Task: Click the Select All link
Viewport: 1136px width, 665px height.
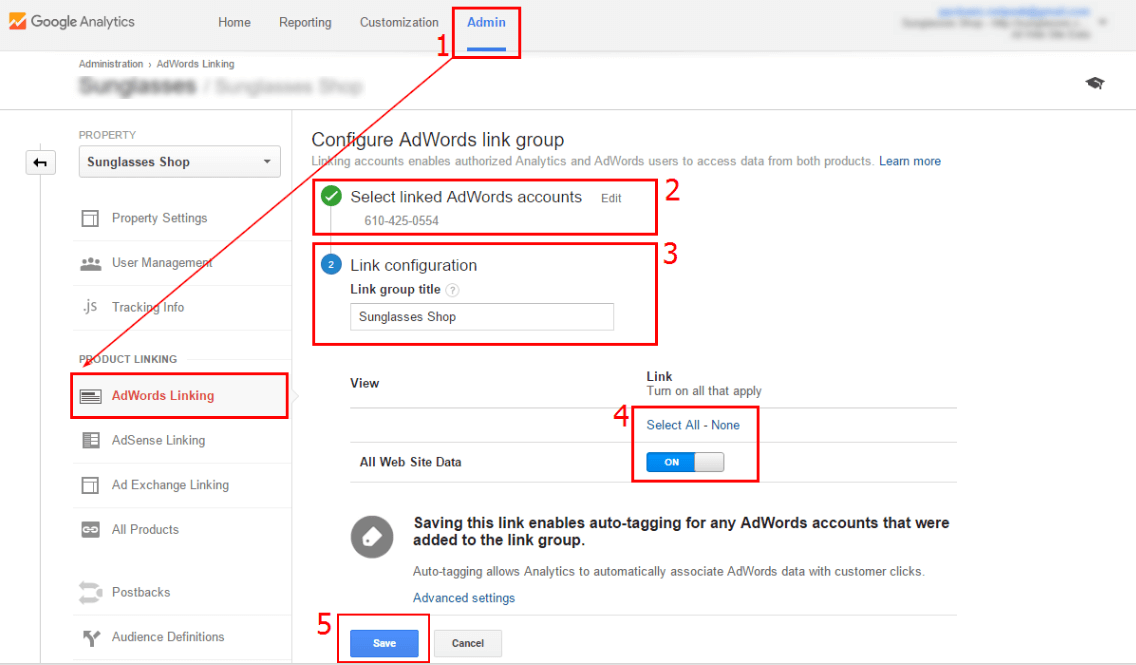Action: click(x=673, y=425)
